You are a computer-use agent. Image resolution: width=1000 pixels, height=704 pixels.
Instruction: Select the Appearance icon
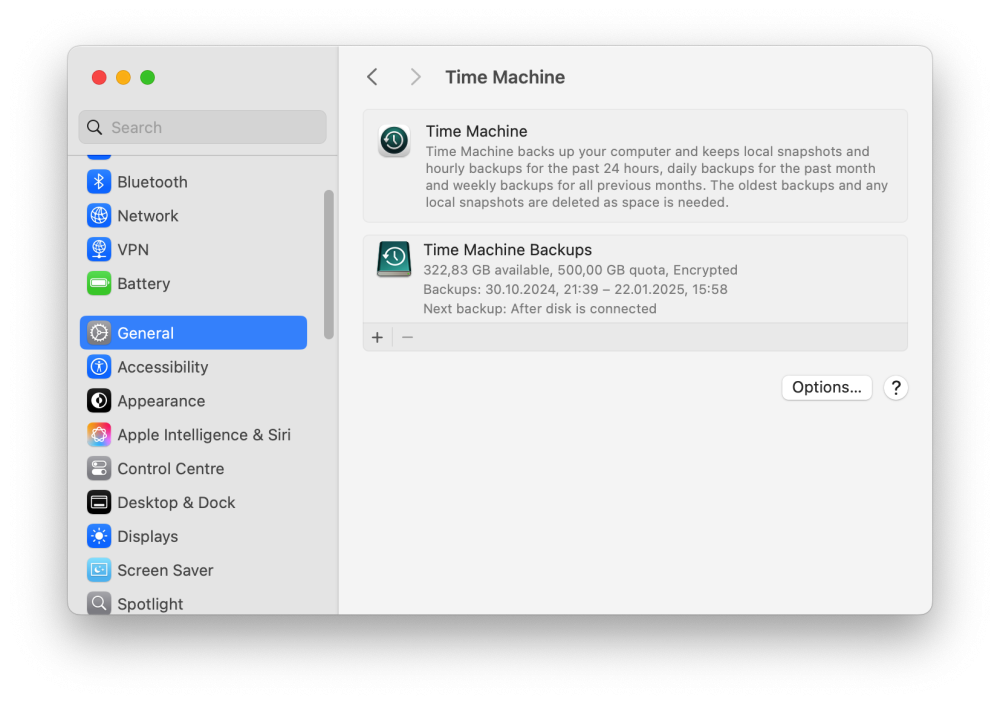[x=99, y=400]
